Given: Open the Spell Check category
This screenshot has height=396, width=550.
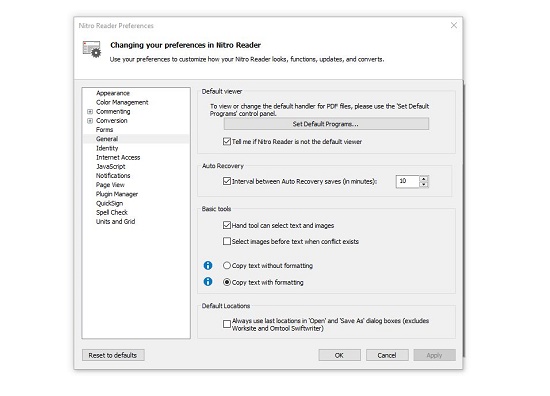Looking at the screenshot, I should (x=112, y=212).
